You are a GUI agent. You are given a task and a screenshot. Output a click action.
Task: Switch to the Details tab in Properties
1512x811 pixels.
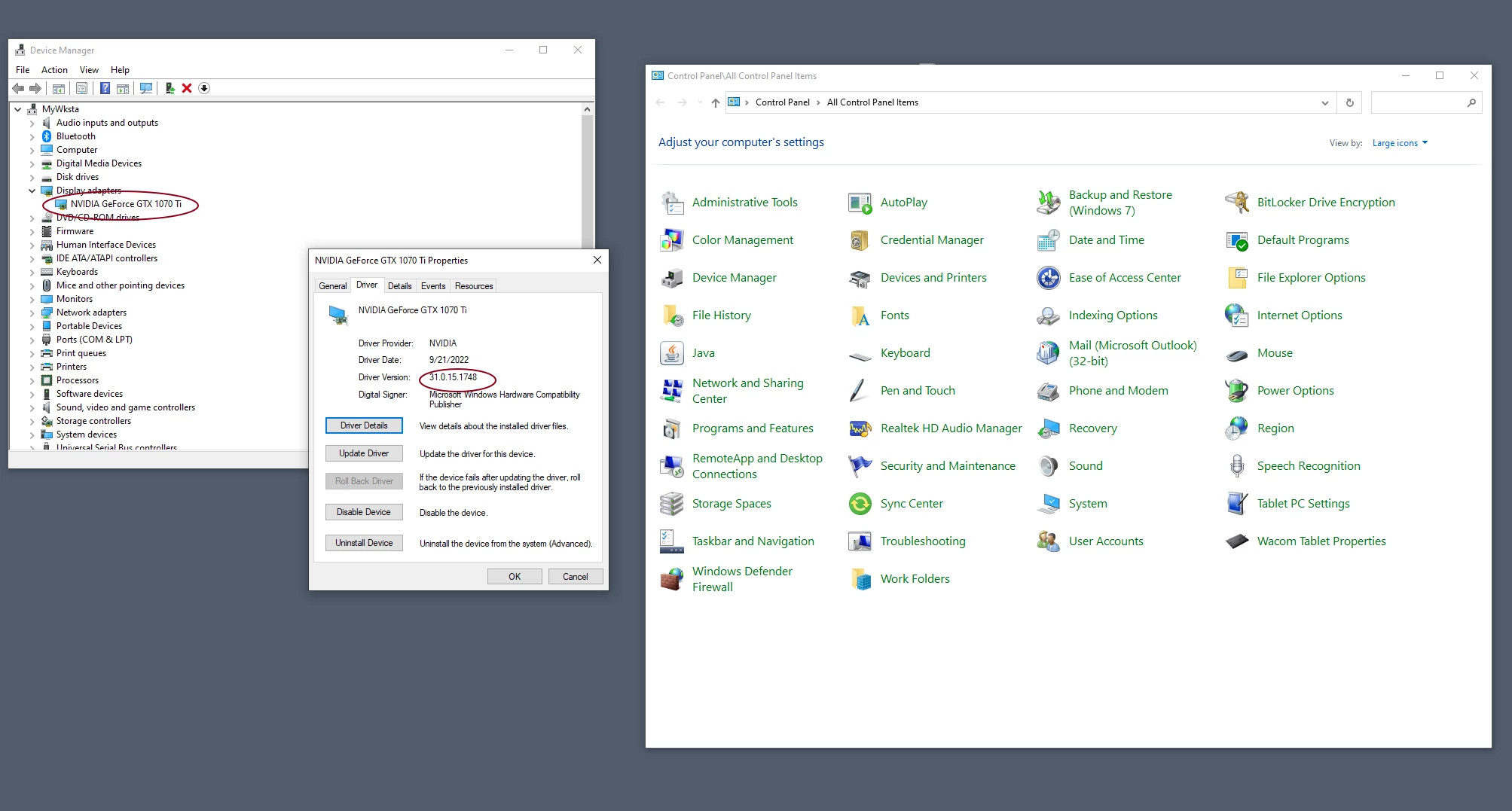coord(399,286)
